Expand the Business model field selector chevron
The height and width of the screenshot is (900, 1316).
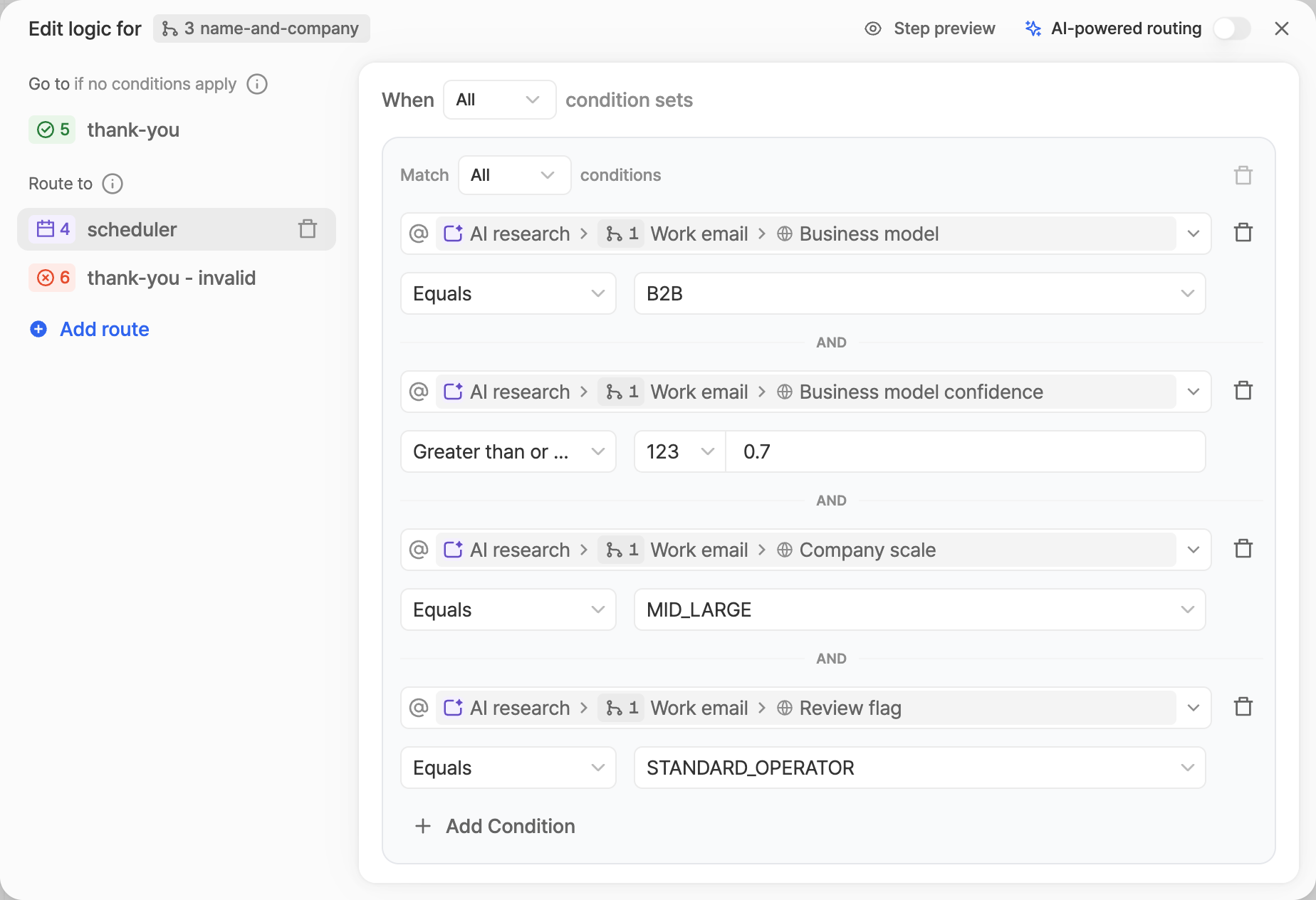[x=1194, y=234]
